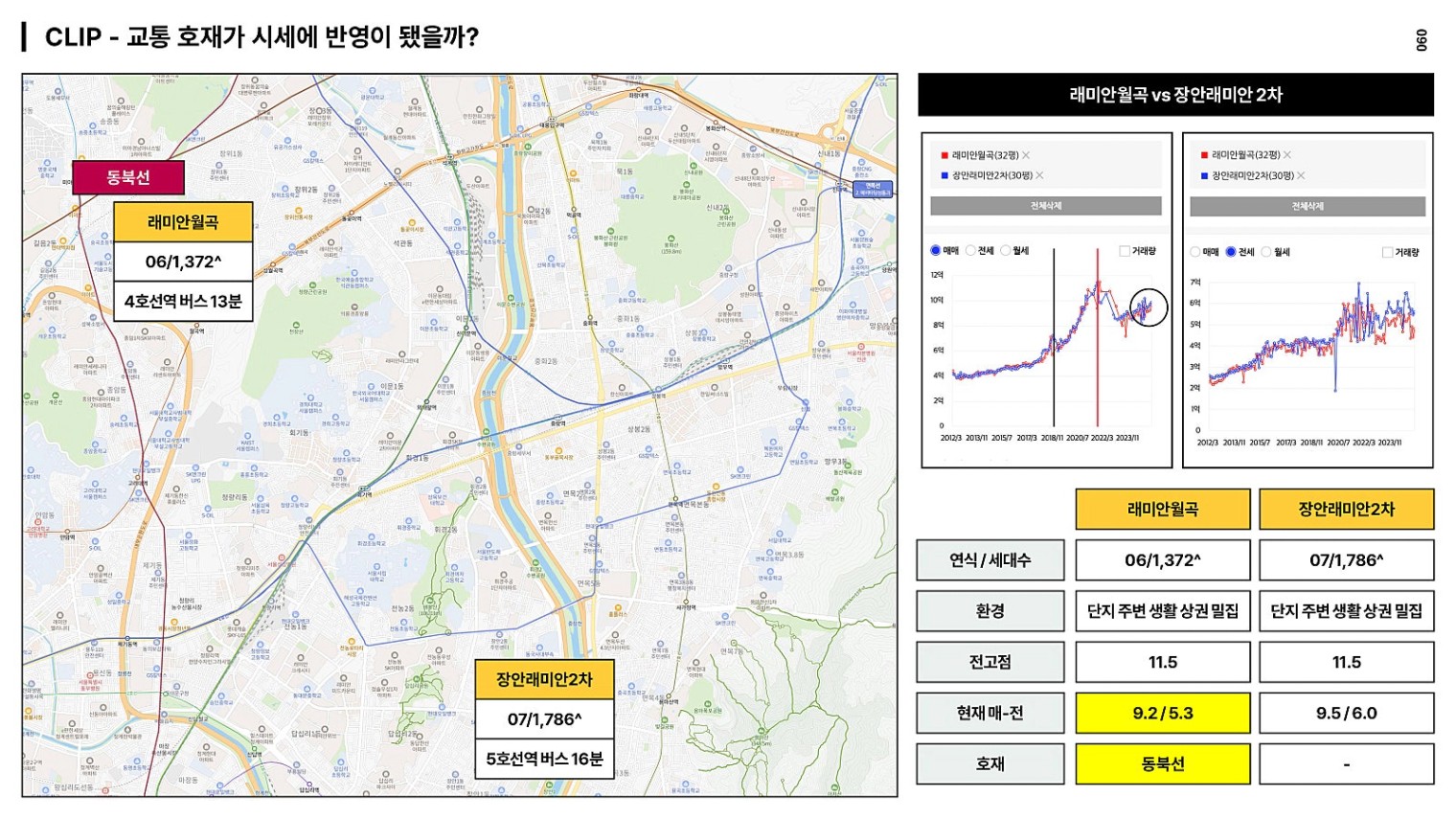Click '단지 주변 생활 상권 밀집' cell under 래미안월곡
Viewport: 1456px width, 819px height.
click(1163, 611)
